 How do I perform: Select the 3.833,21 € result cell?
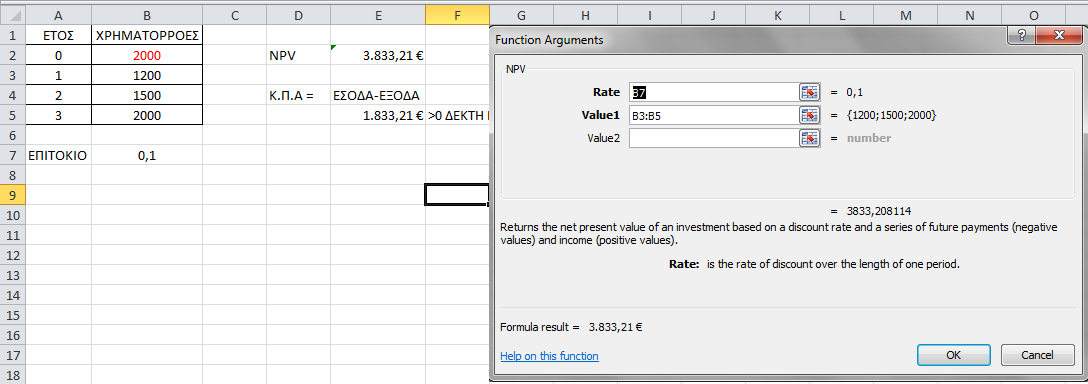point(378,56)
